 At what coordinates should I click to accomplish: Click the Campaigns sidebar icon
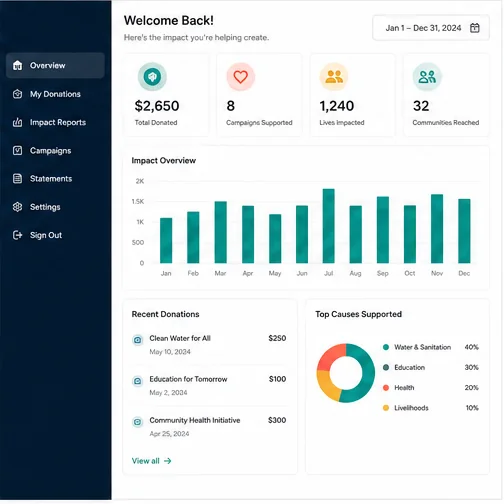click(17, 151)
